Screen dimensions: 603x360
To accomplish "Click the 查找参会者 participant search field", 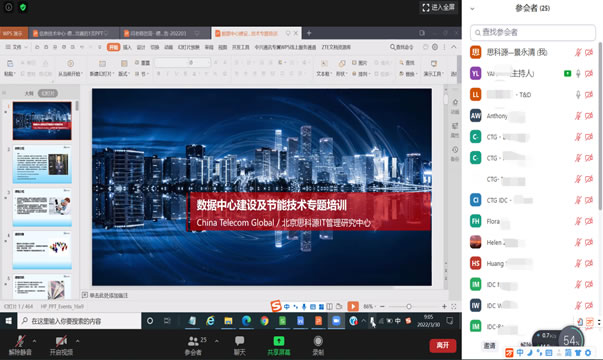I will pyautogui.click(x=533, y=32).
